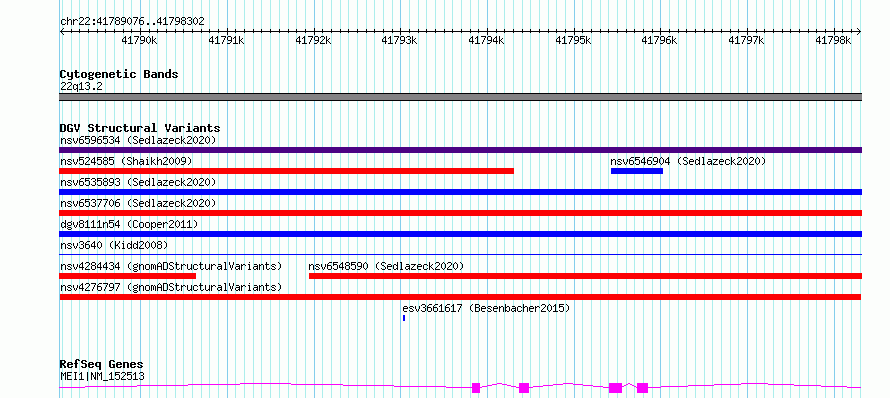The height and width of the screenshot is (398, 890).
Task: Click the 41795k ruler tick label
Action: (x=573, y=40)
